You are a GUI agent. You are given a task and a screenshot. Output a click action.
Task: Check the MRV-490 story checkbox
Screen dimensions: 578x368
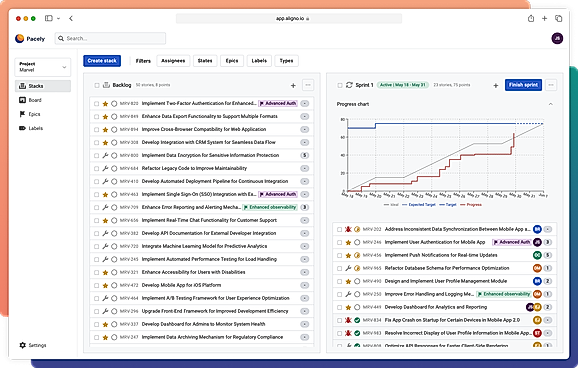click(x=339, y=281)
